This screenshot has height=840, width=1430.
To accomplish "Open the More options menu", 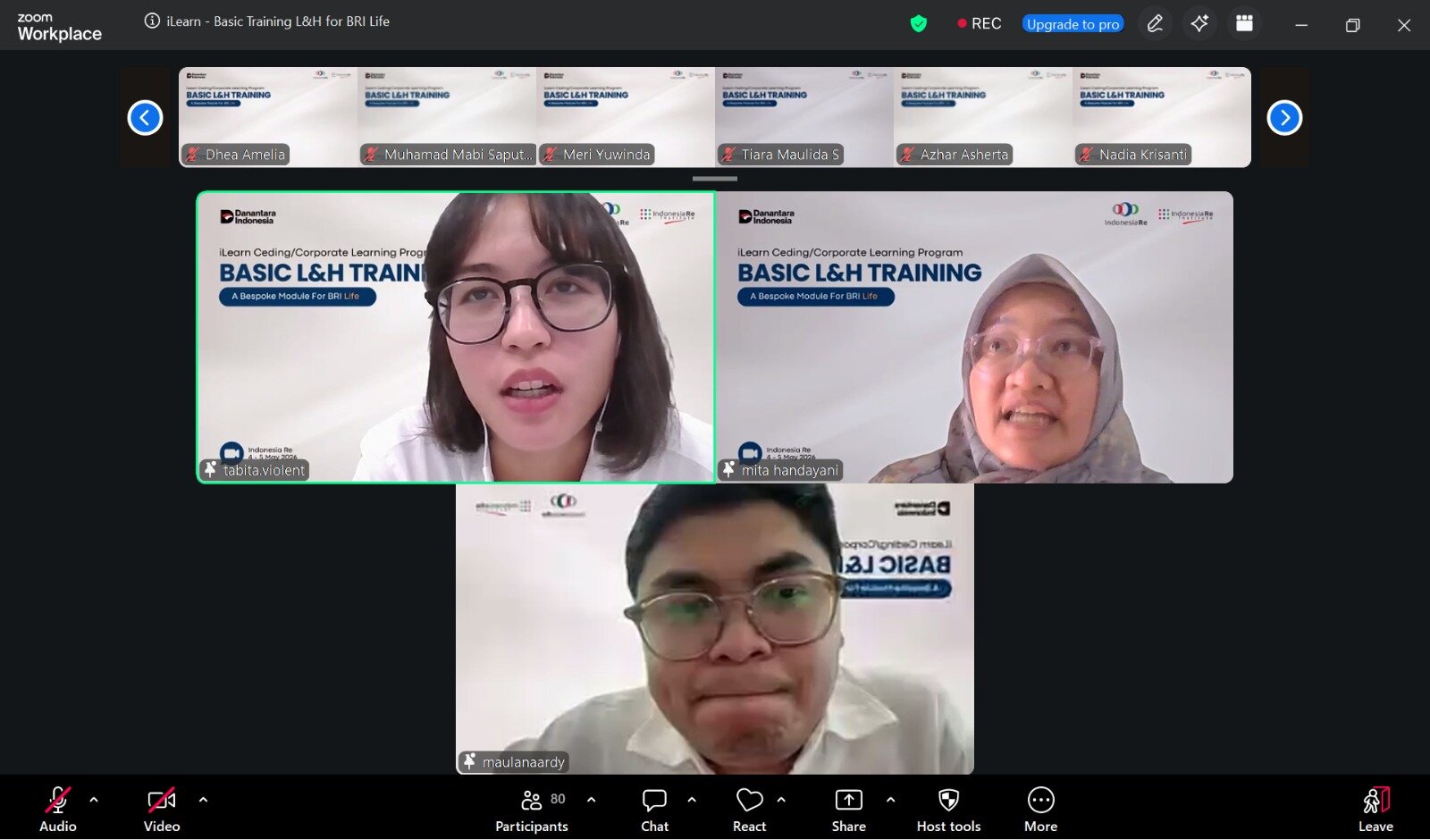I will pyautogui.click(x=1040, y=810).
